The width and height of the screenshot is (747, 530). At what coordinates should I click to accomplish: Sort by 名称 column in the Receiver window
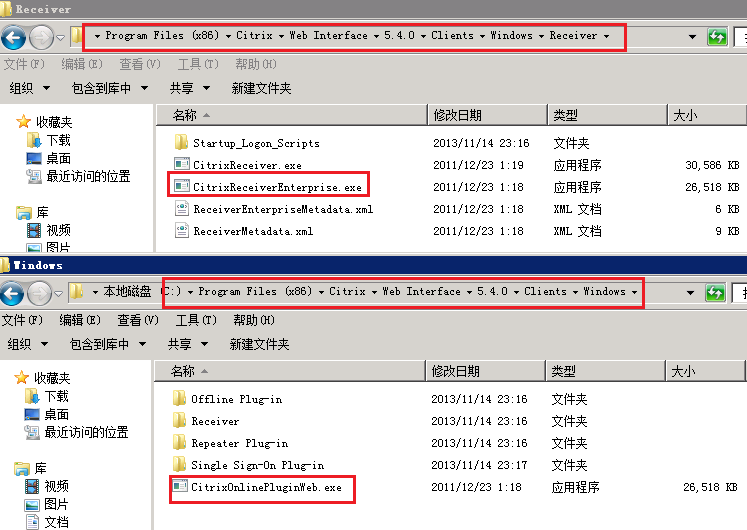(292, 115)
